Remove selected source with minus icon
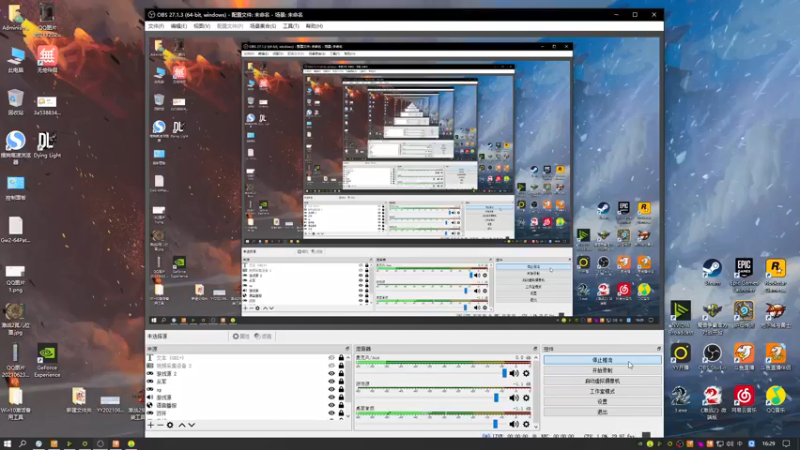This screenshot has height=450, width=800. tap(160, 425)
